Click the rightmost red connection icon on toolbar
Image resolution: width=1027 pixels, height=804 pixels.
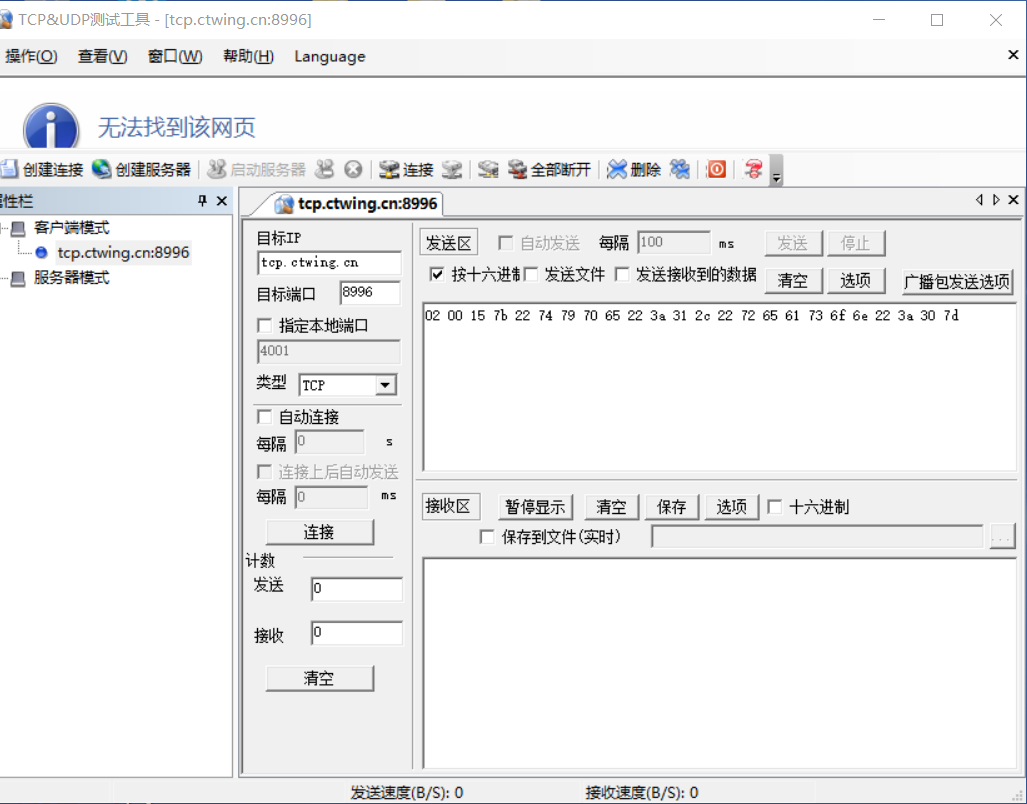752,169
